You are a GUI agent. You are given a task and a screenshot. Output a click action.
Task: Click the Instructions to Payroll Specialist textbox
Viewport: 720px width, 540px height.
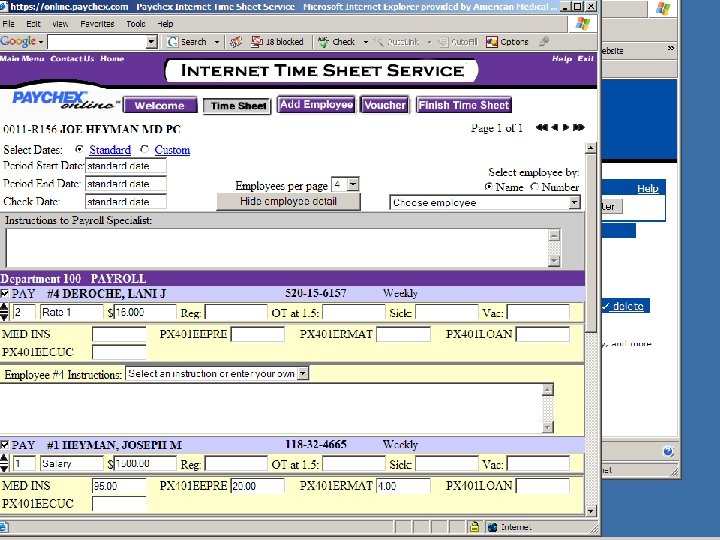(277, 248)
